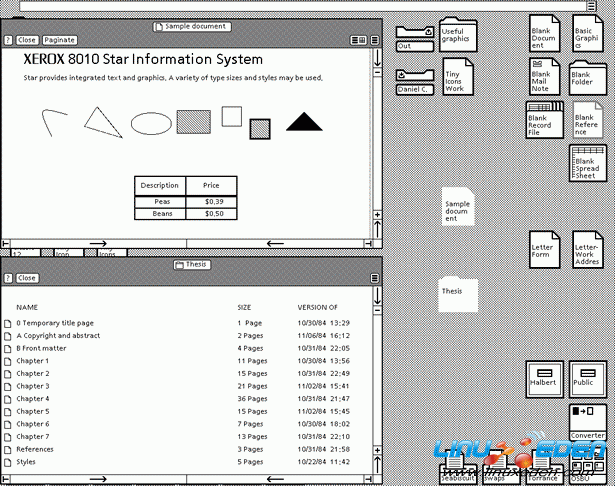
Task: Open the Sample document window menu icon
Action: coord(375,40)
